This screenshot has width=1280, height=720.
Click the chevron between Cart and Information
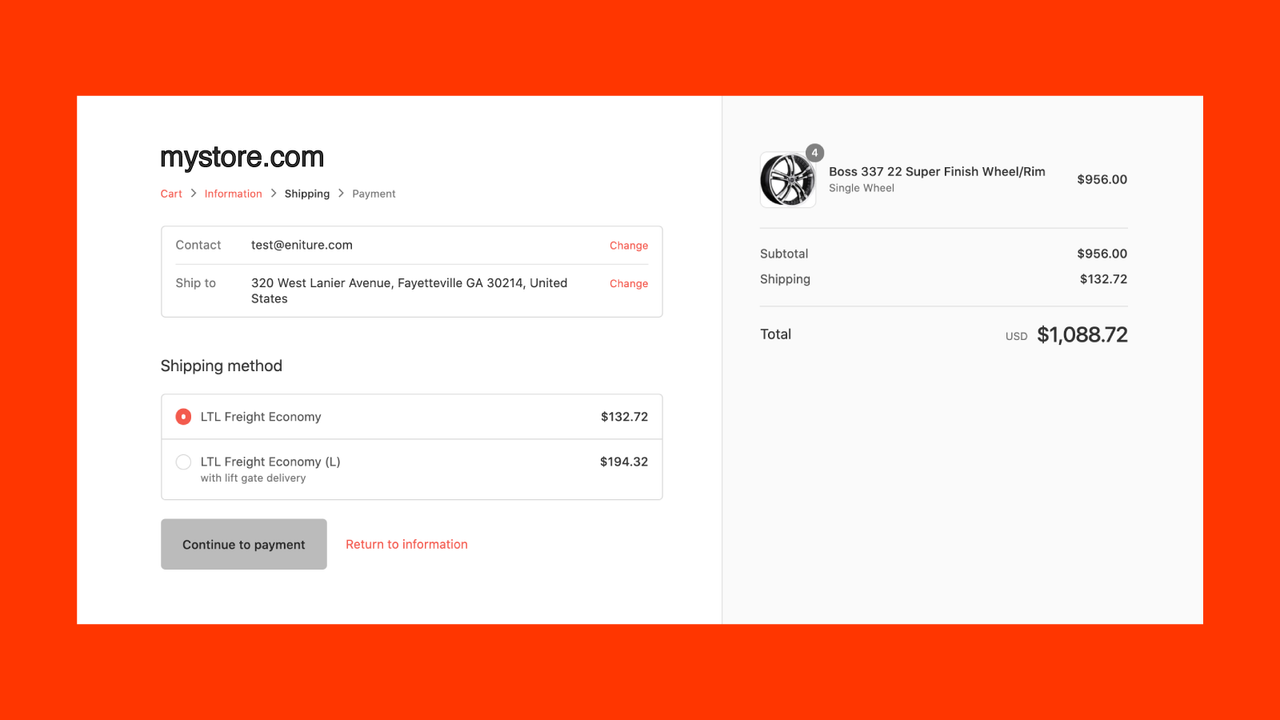click(192, 193)
